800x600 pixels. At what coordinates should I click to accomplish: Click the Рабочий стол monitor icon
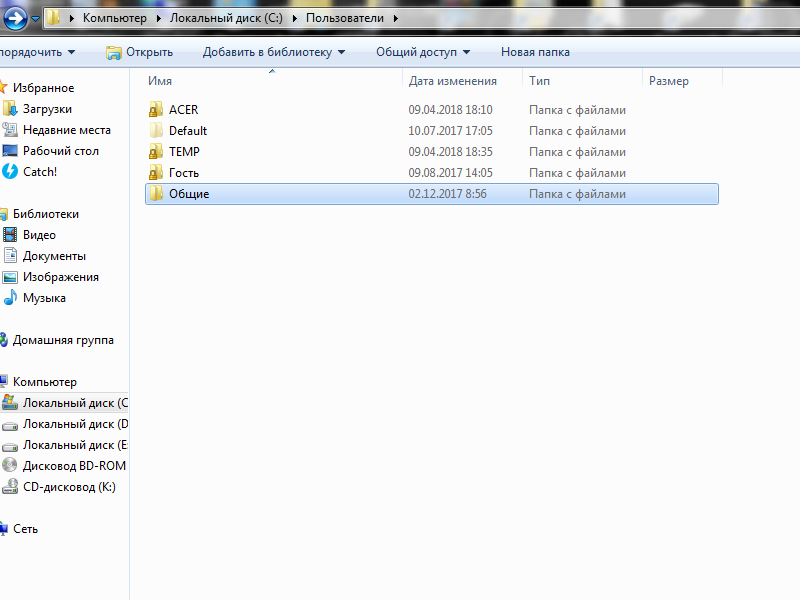click(x=10, y=151)
